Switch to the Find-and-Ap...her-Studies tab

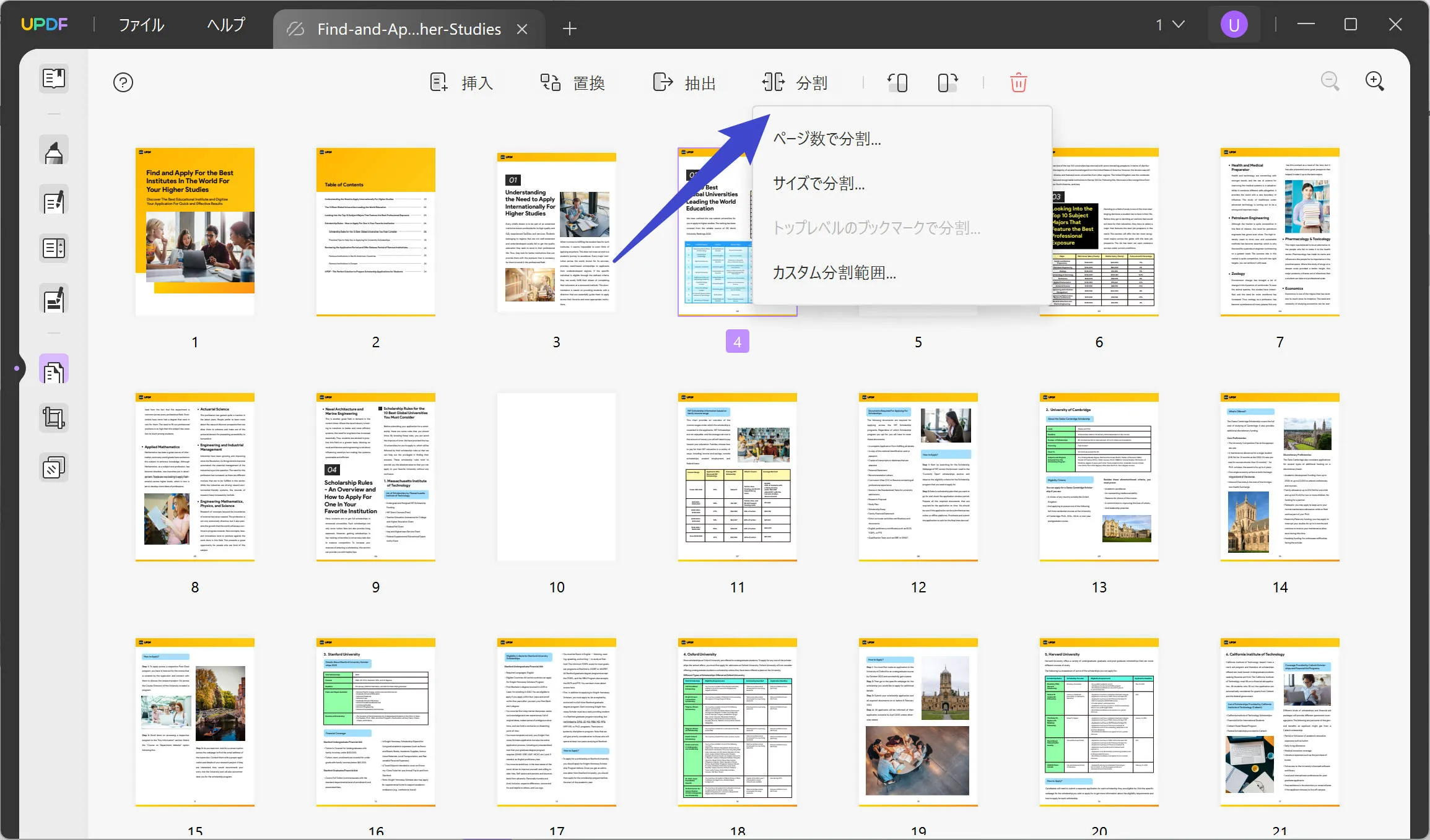point(409,29)
